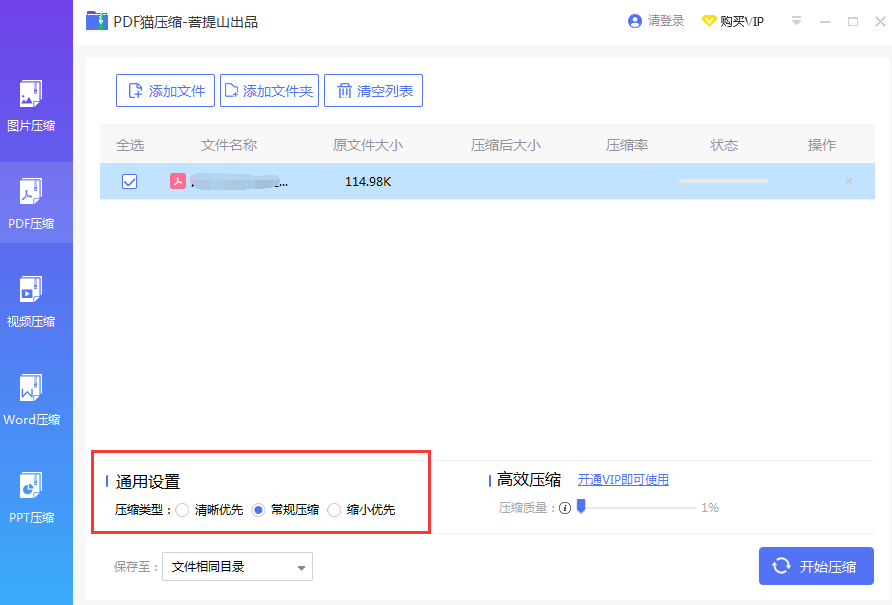Open the Word压缩 section
Screen dimensions: 892x605
(x=31, y=400)
